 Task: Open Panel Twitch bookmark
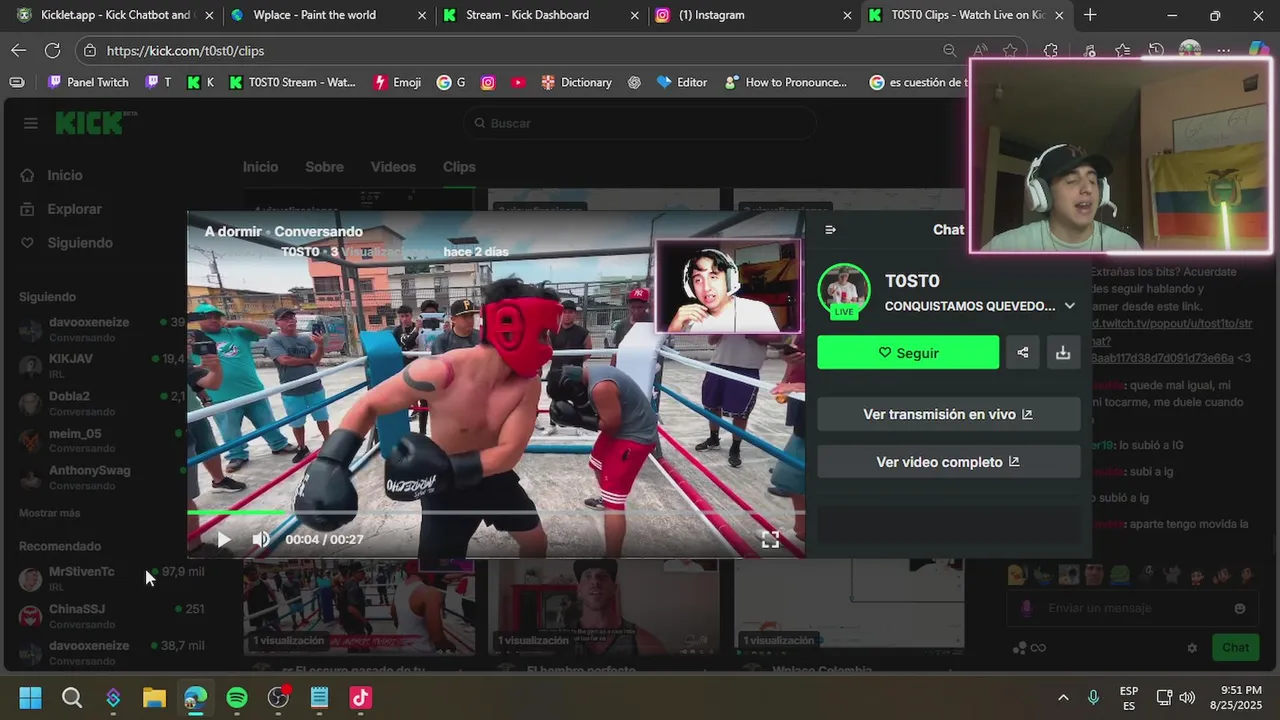[88, 82]
